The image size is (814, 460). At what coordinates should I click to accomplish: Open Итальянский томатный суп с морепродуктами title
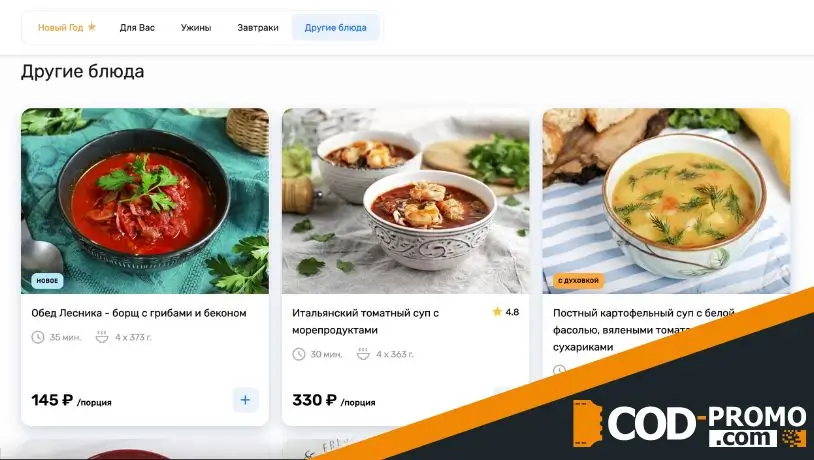[x=365, y=321]
